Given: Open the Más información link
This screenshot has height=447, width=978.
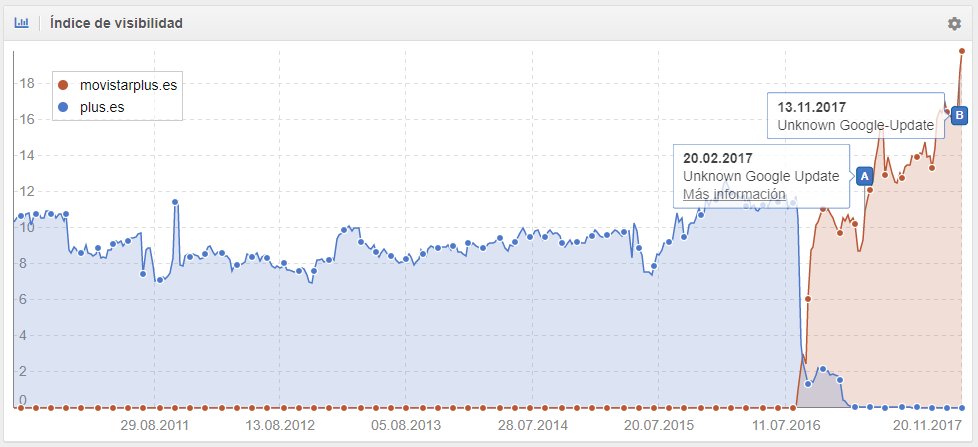Looking at the screenshot, I should pyautogui.click(x=733, y=194).
